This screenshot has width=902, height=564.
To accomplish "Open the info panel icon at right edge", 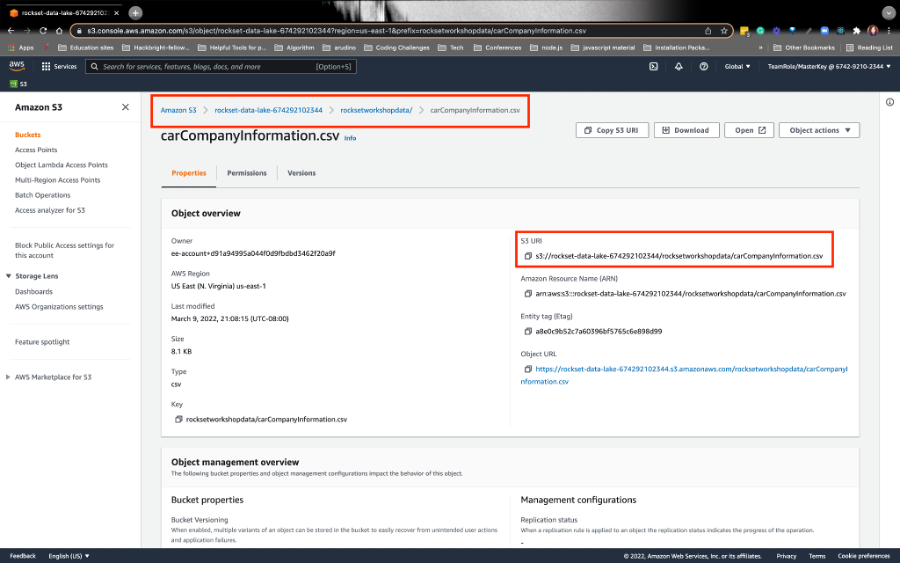I will [x=890, y=102].
